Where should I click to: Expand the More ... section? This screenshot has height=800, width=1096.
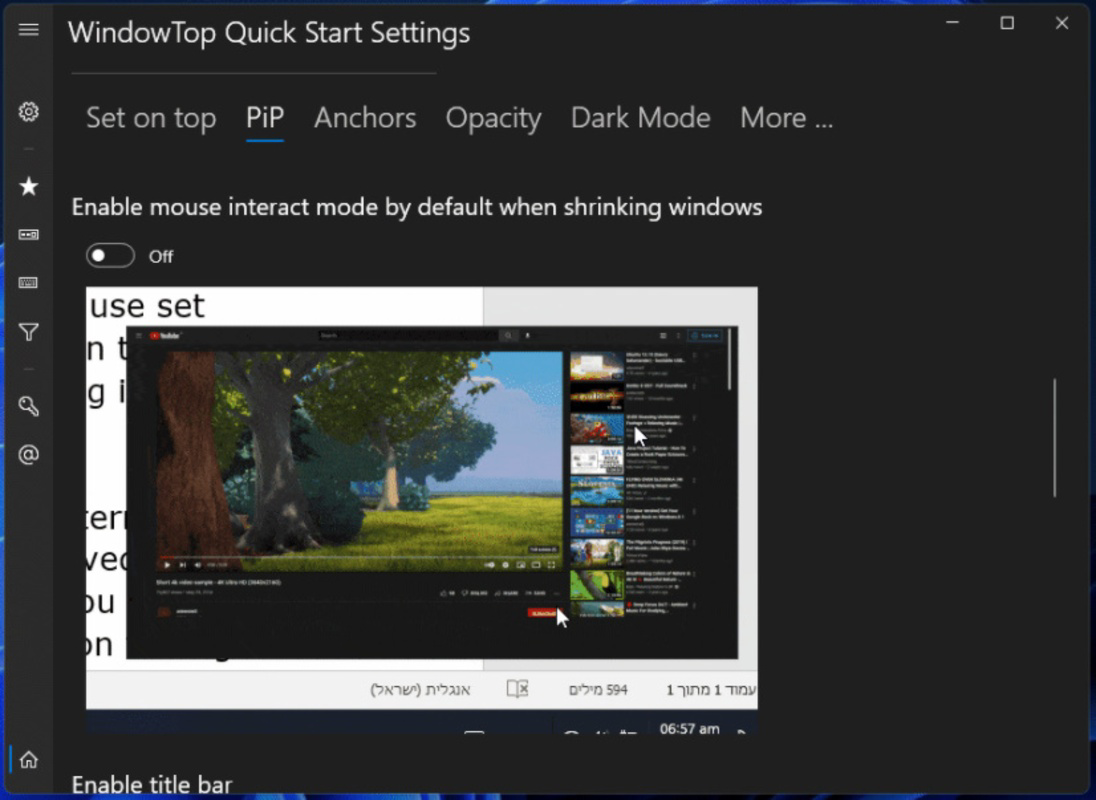point(786,117)
